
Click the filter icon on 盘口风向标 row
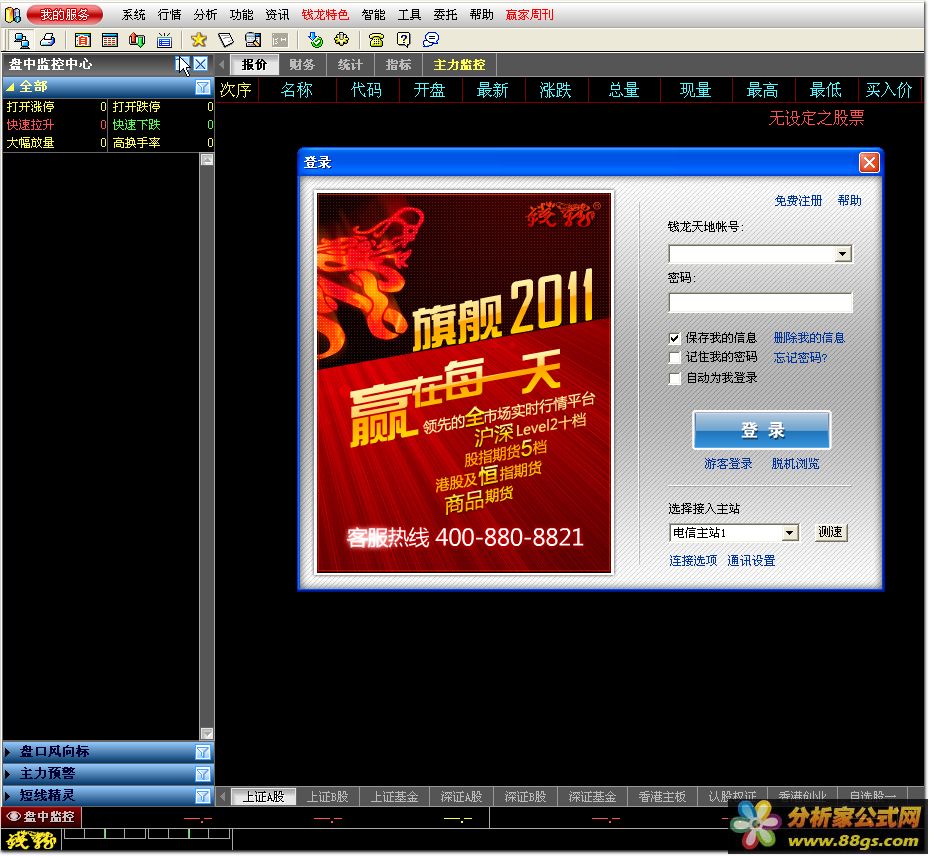[203, 752]
